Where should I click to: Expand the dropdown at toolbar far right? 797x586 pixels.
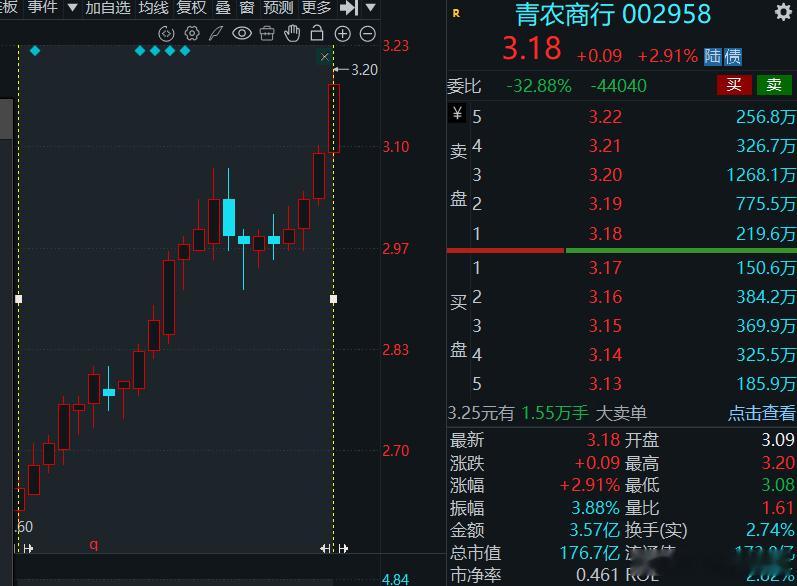(371, 8)
